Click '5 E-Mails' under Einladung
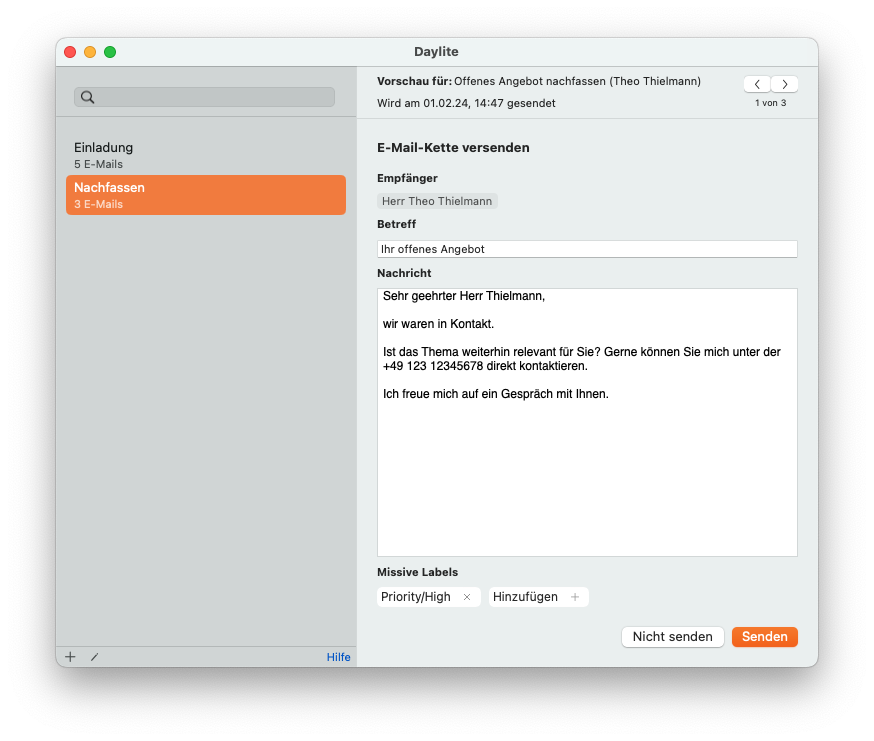Viewport: 874px width, 741px height. (98, 164)
